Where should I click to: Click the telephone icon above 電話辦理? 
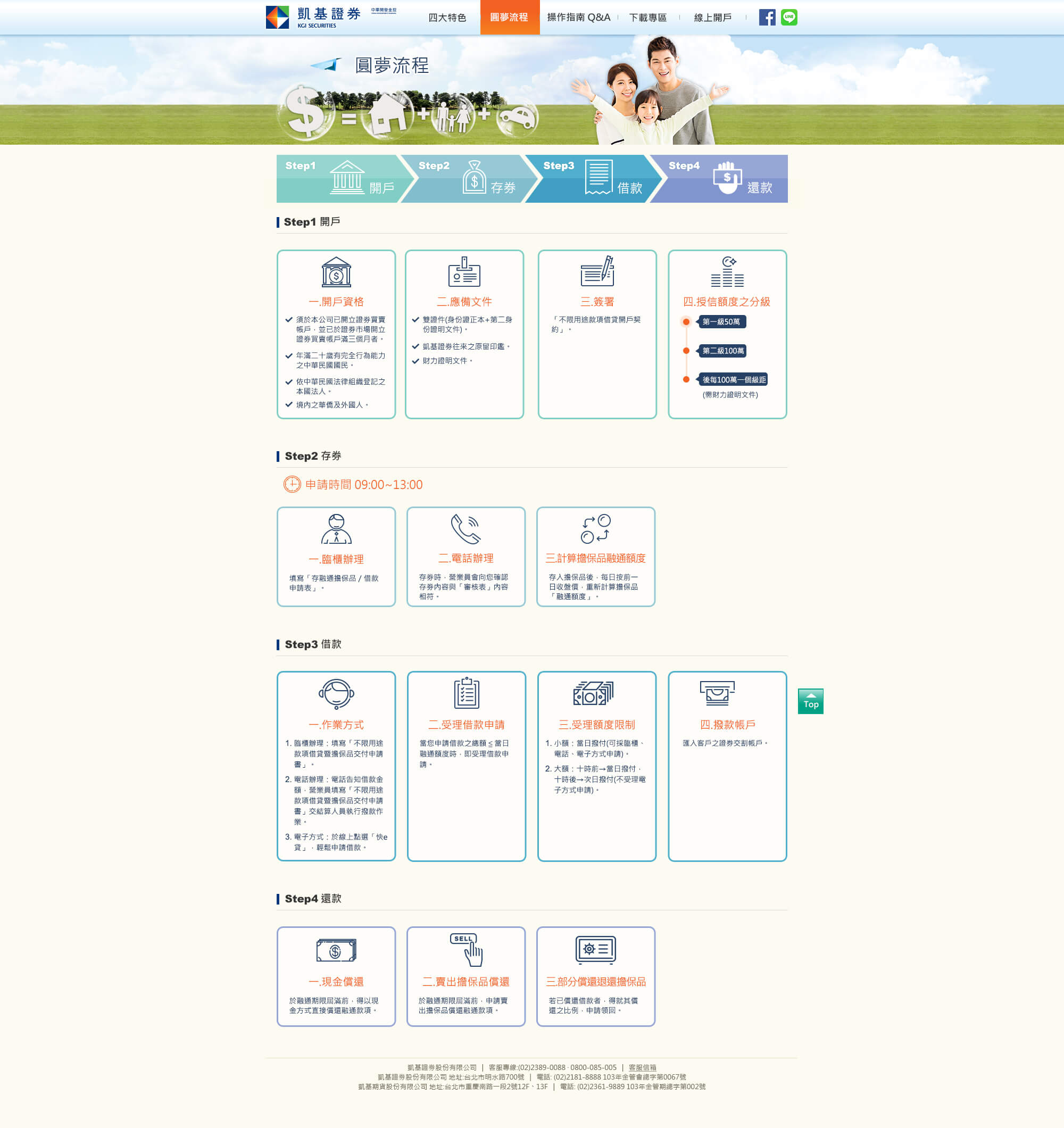coord(466,529)
